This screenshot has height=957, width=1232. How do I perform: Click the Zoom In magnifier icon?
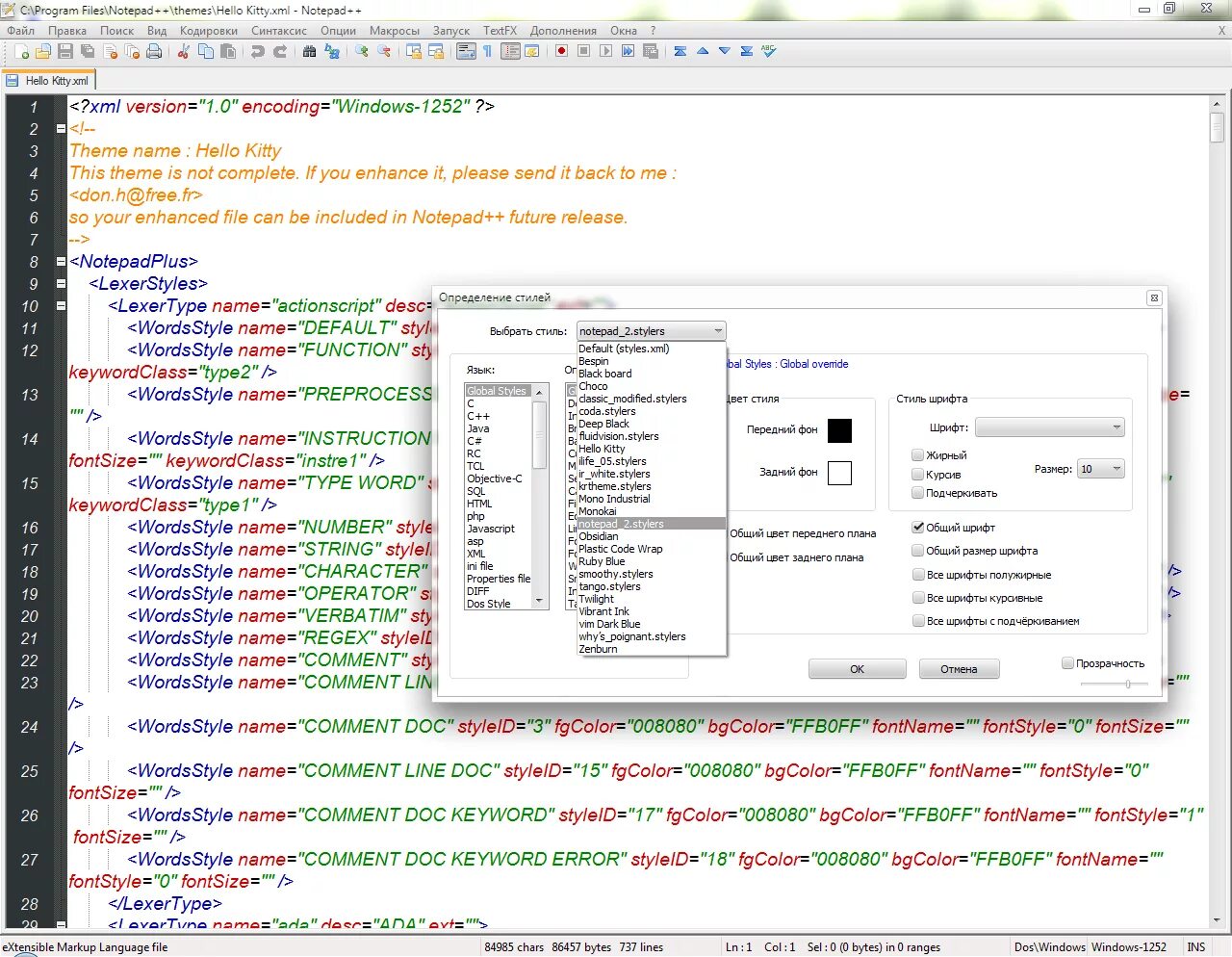pyautogui.click(x=362, y=51)
